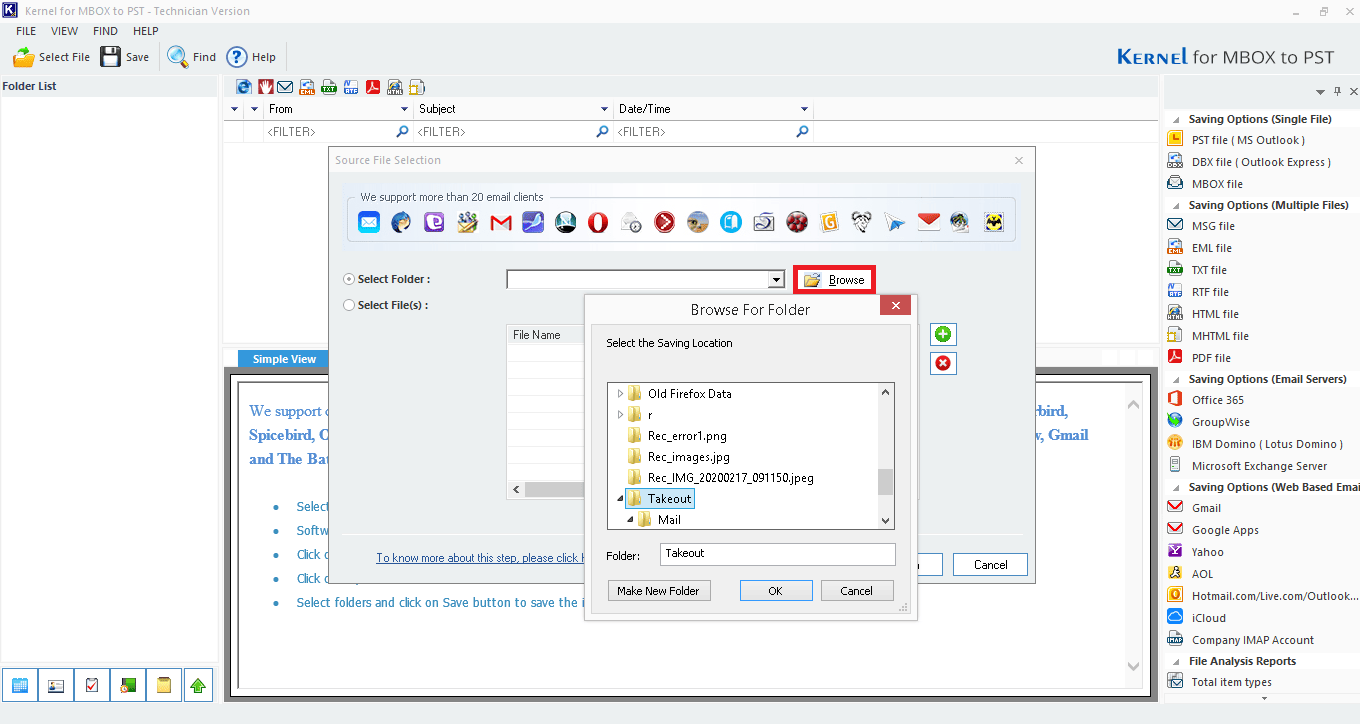Open the VIEW menu
Image resolution: width=1360 pixels, height=724 pixels.
[64, 31]
